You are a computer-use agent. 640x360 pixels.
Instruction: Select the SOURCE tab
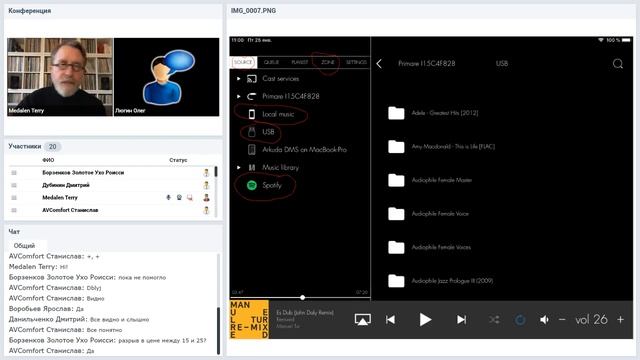click(x=243, y=62)
